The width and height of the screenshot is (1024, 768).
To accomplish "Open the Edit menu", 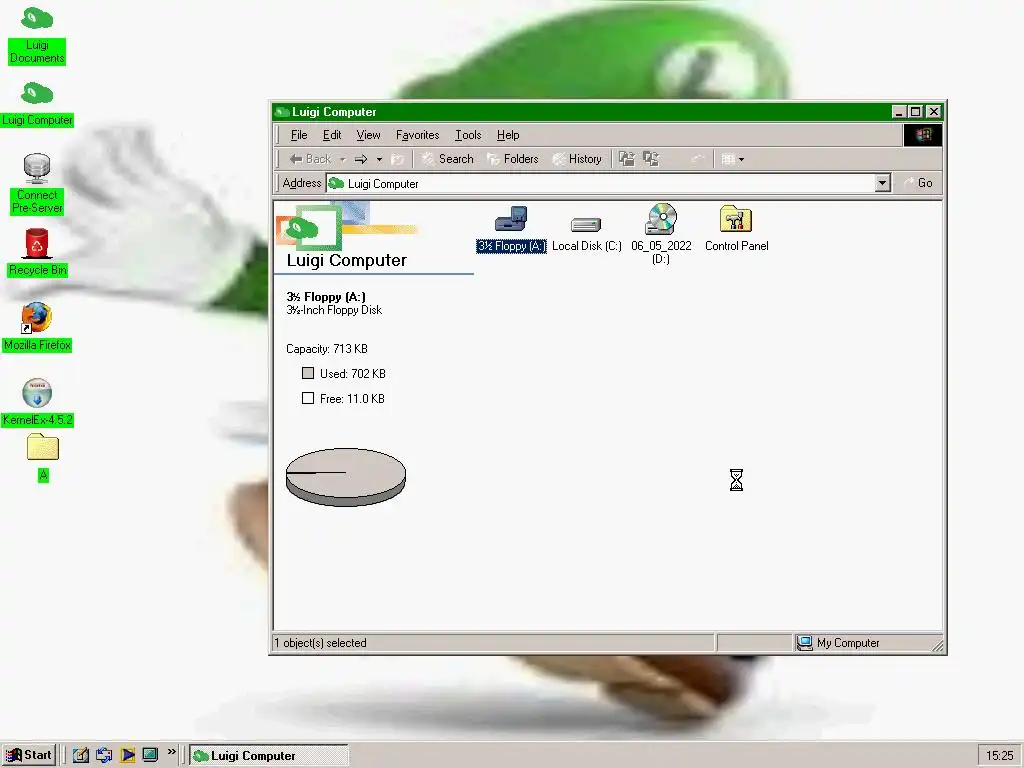I will coord(332,135).
